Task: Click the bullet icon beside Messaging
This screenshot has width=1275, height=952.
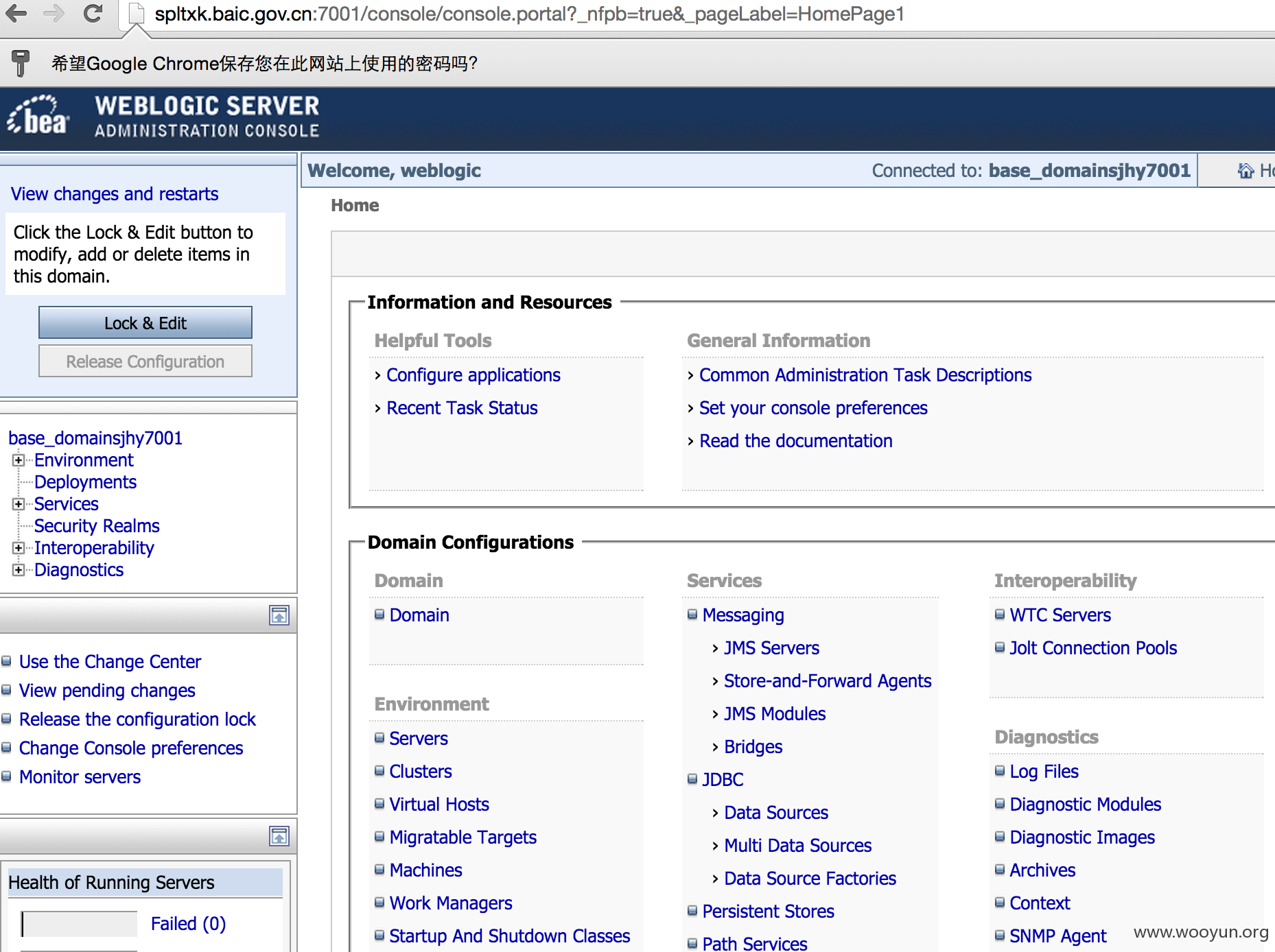Action: (x=692, y=615)
